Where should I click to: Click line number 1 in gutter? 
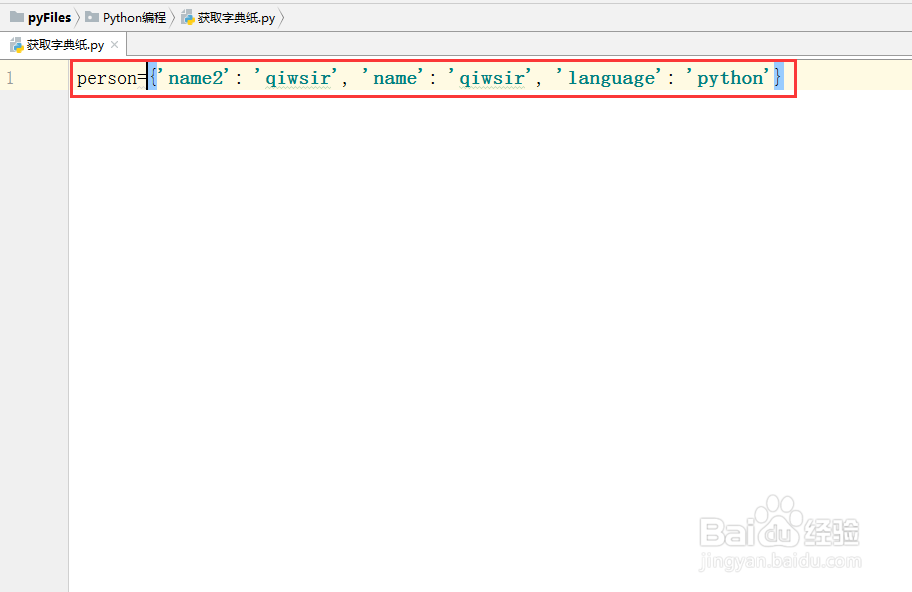[x=10, y=77]
